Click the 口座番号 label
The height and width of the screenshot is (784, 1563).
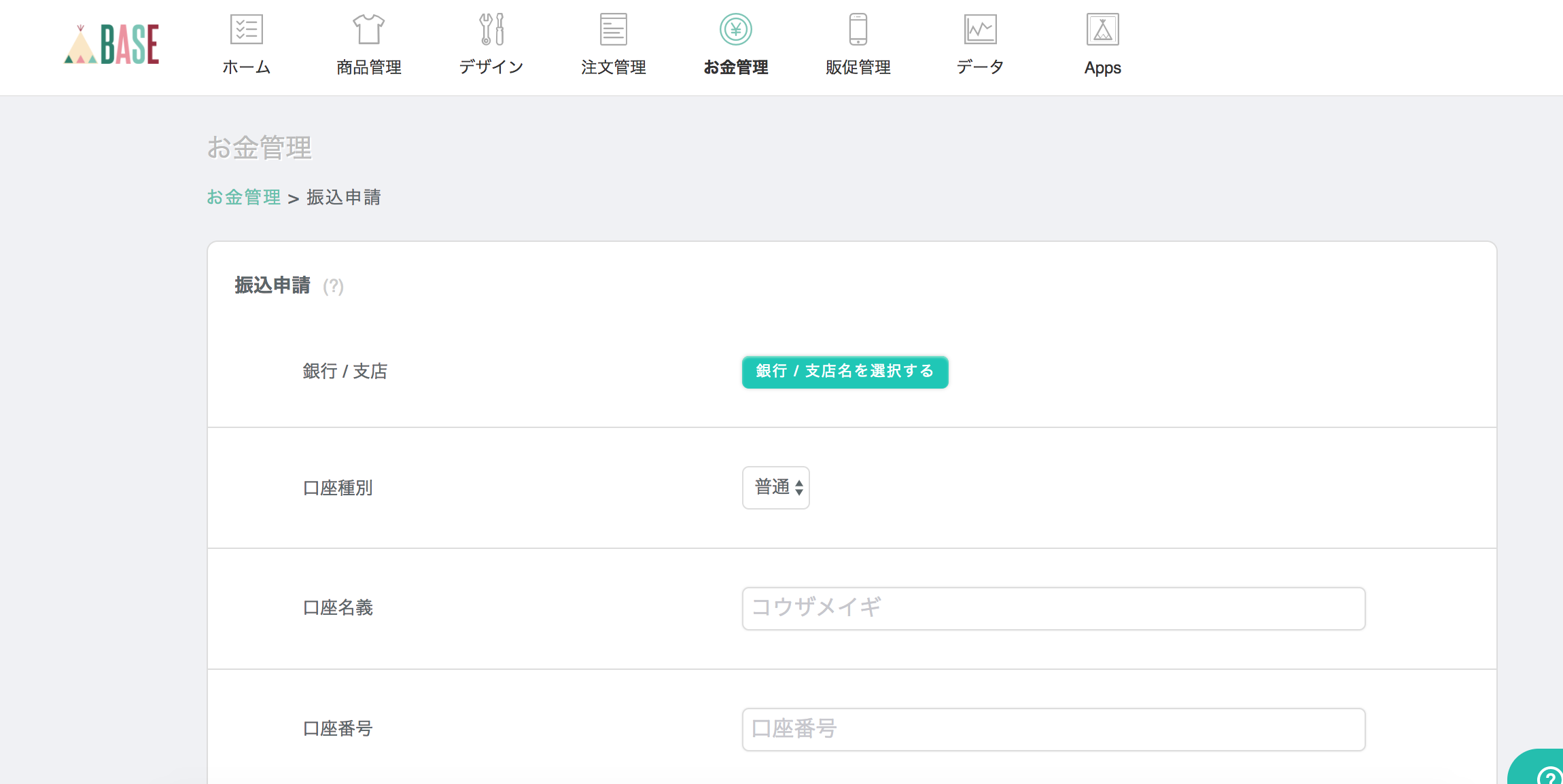coord(338,728)
